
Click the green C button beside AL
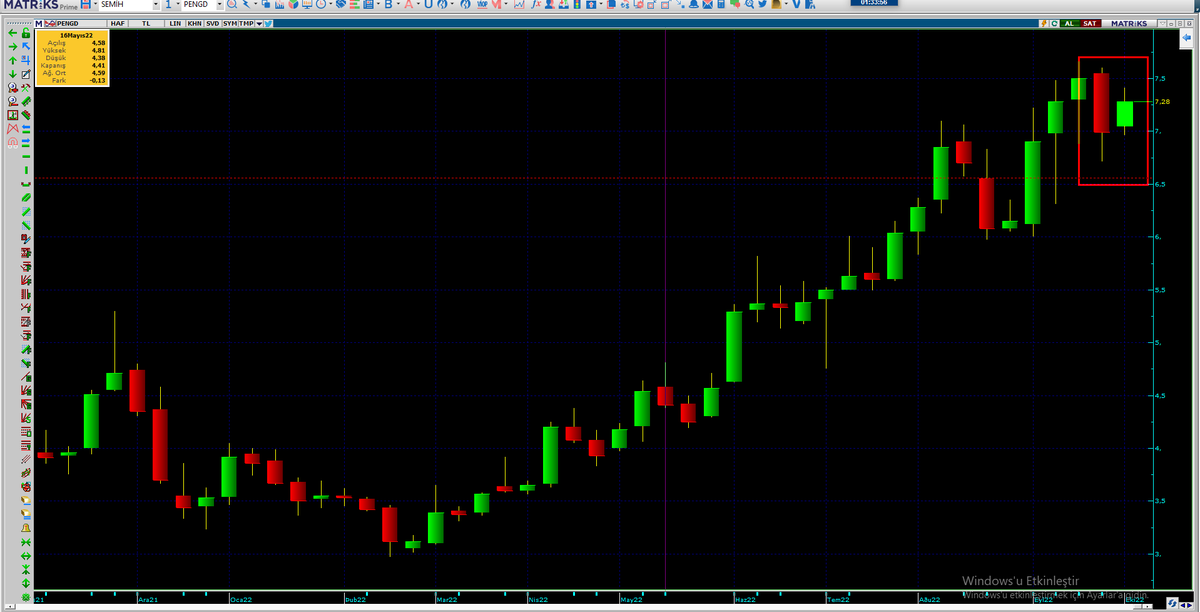(x=1054, y=23)
